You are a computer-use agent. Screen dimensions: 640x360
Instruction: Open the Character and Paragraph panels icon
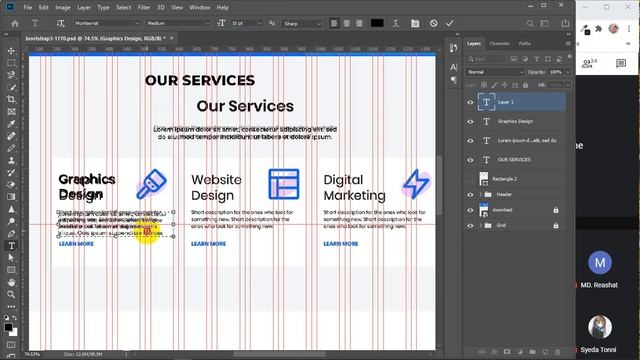click(415, 23)
